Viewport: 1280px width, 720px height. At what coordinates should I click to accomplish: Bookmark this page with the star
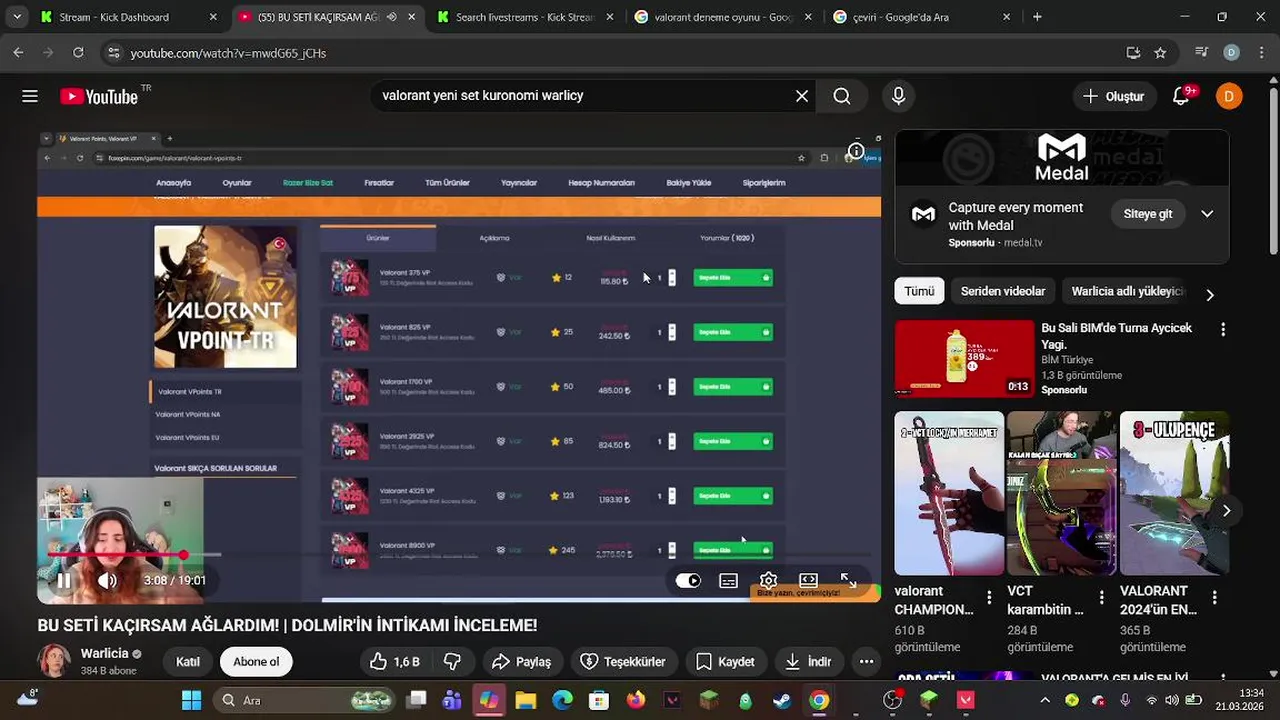pos(1160,53)
